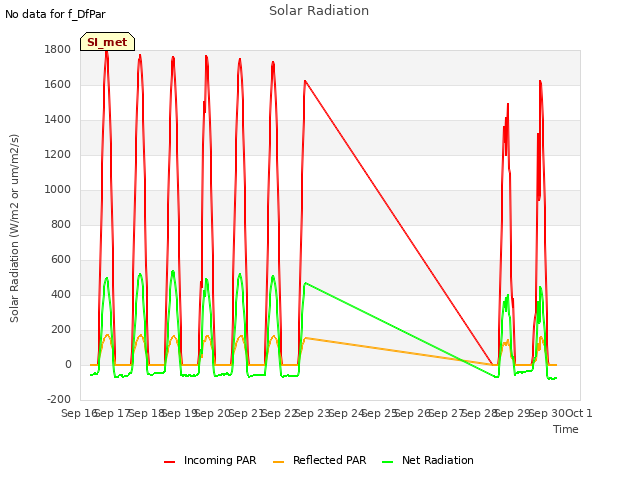Click the y-axis label Solar Radiation (W/m2 or um/m2/s)
Screen dimensions: 640x480
(x=14, y=228)
